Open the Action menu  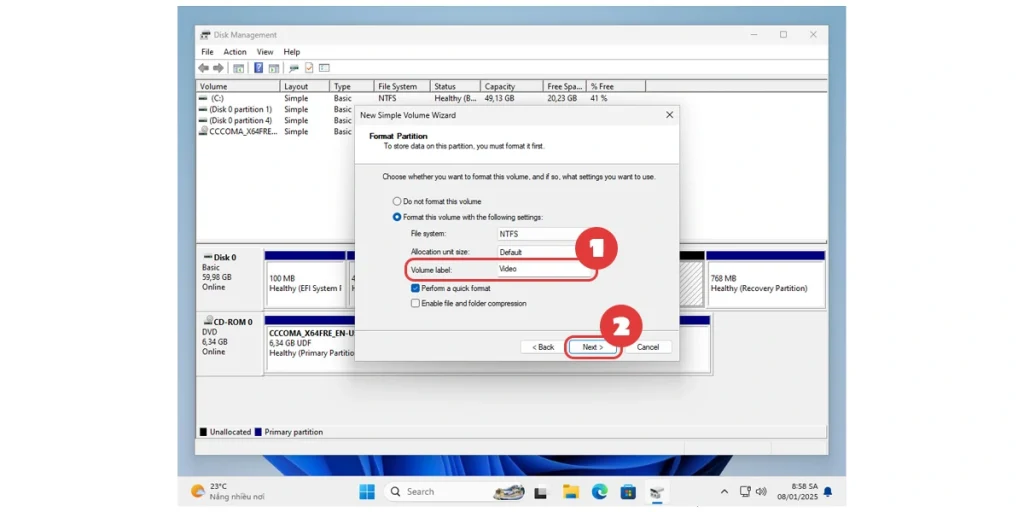pyautogui.click(x=235, y=52)
